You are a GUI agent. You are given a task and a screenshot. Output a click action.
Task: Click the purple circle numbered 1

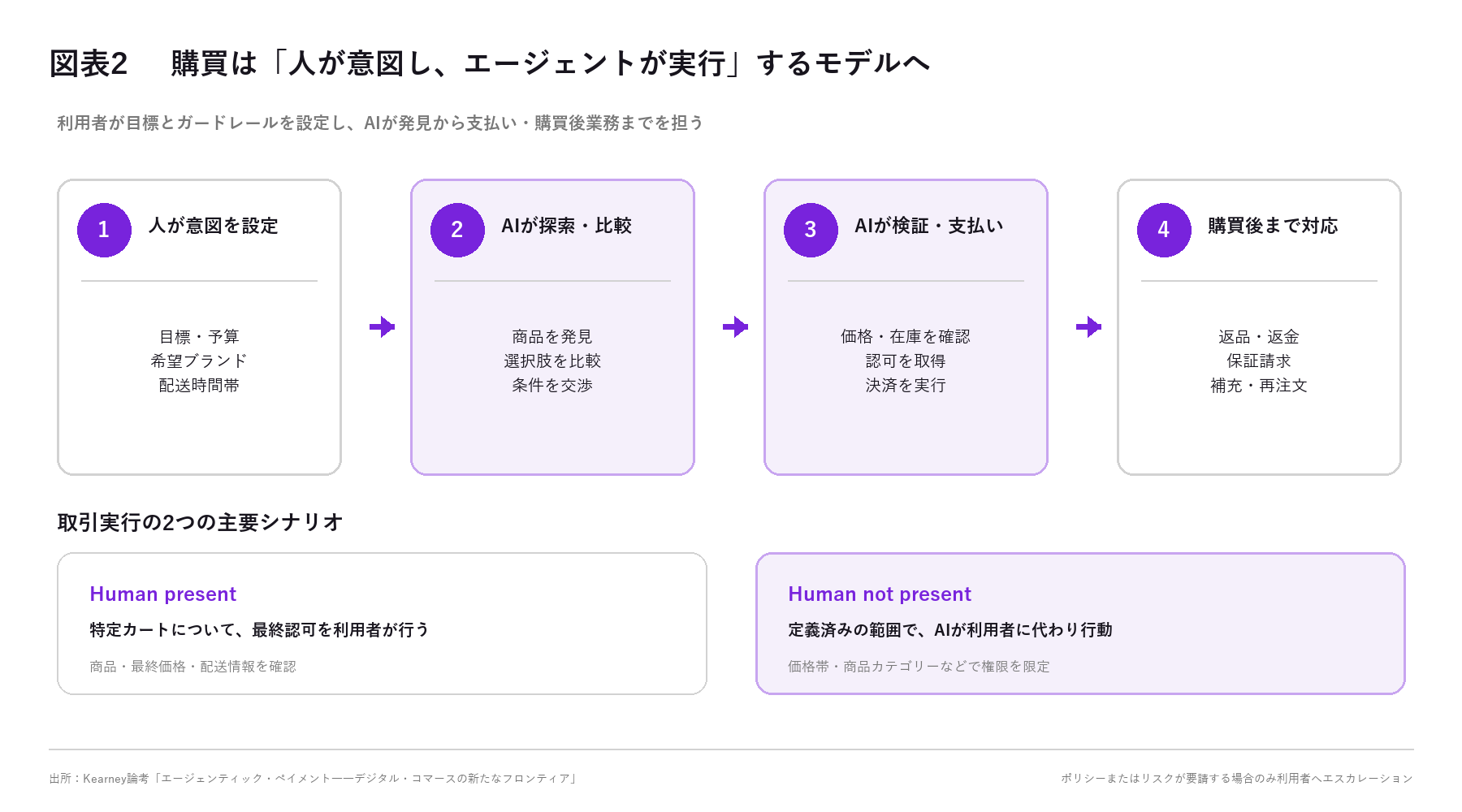coord(104,230)
